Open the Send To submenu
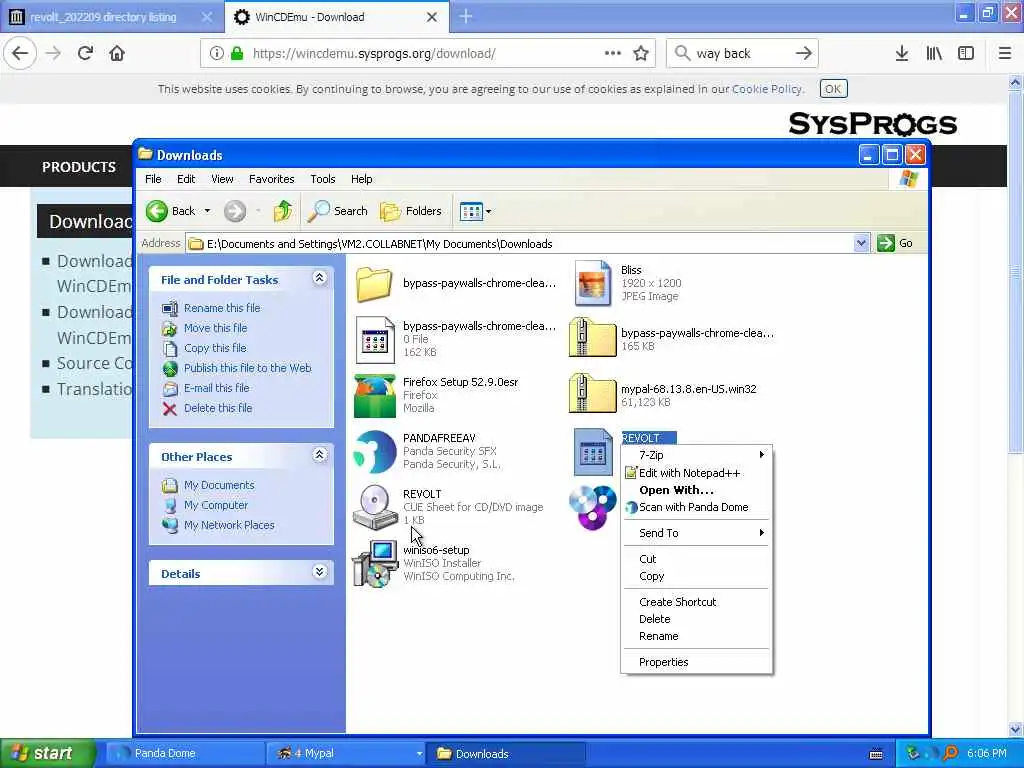This screenshot has height=768, width=1024. coord(696,533)
